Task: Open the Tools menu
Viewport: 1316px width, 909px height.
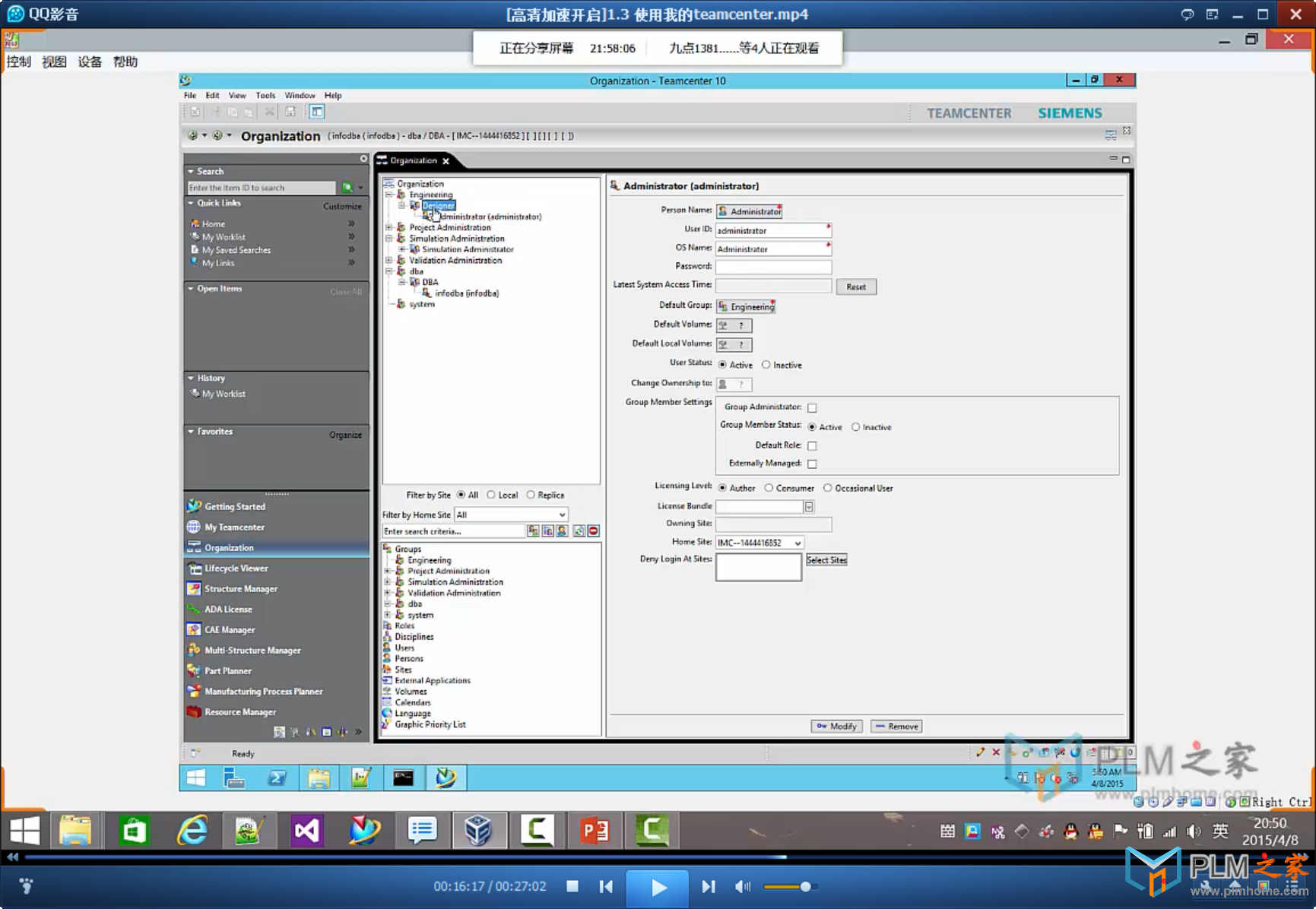Action: (265, 96)
